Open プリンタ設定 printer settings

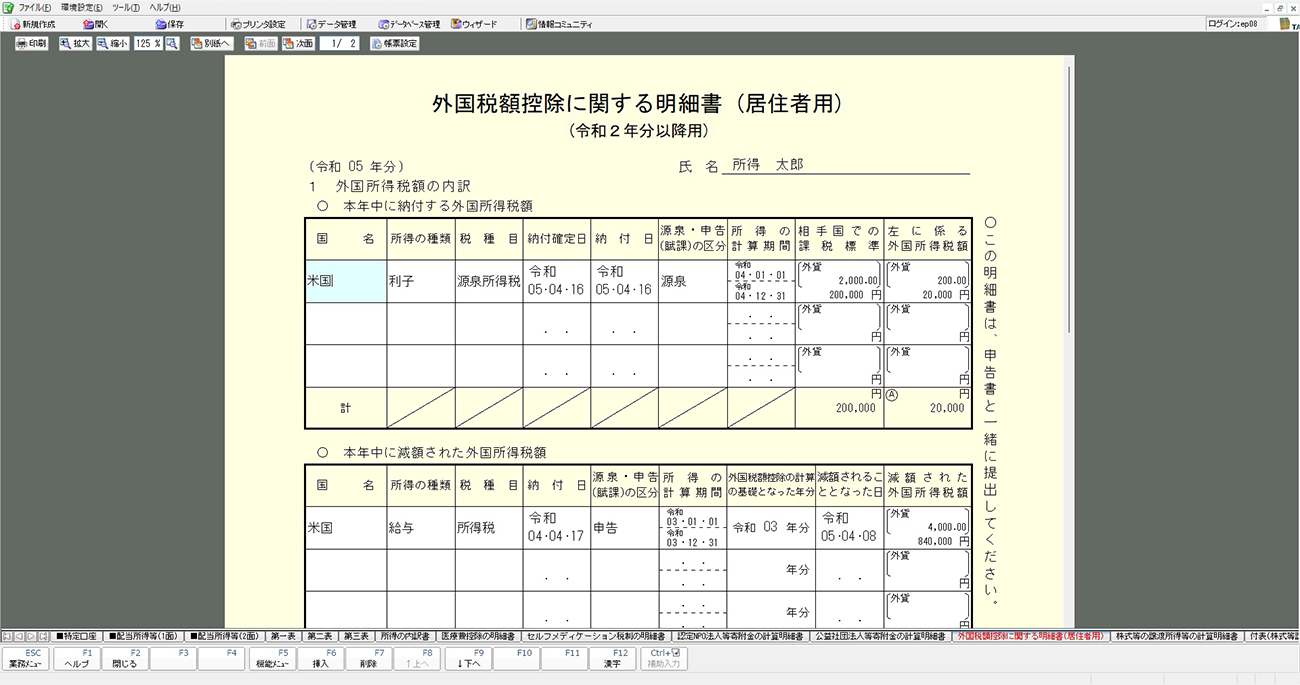(258, 24)
